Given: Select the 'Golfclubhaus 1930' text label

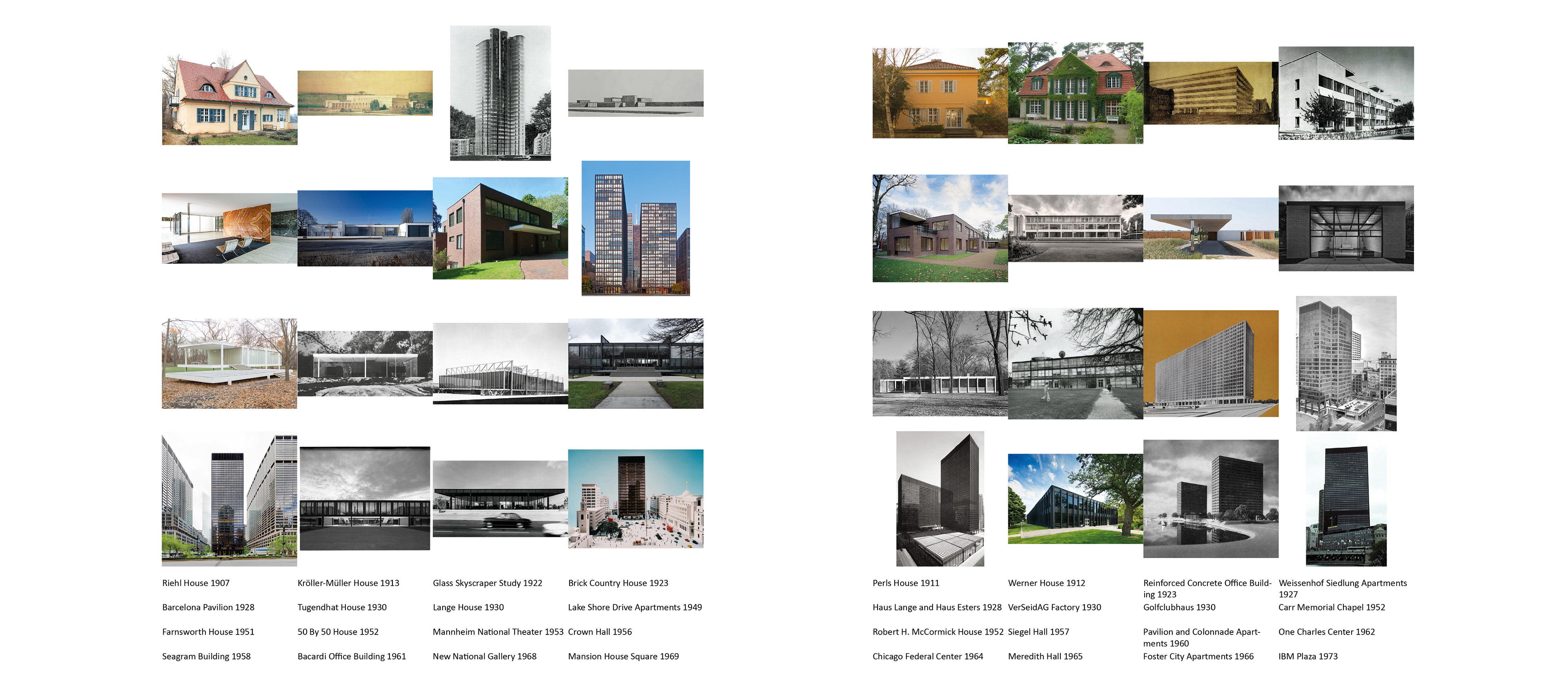Looking at the screenshot, I should click(x=1179, y=607).
